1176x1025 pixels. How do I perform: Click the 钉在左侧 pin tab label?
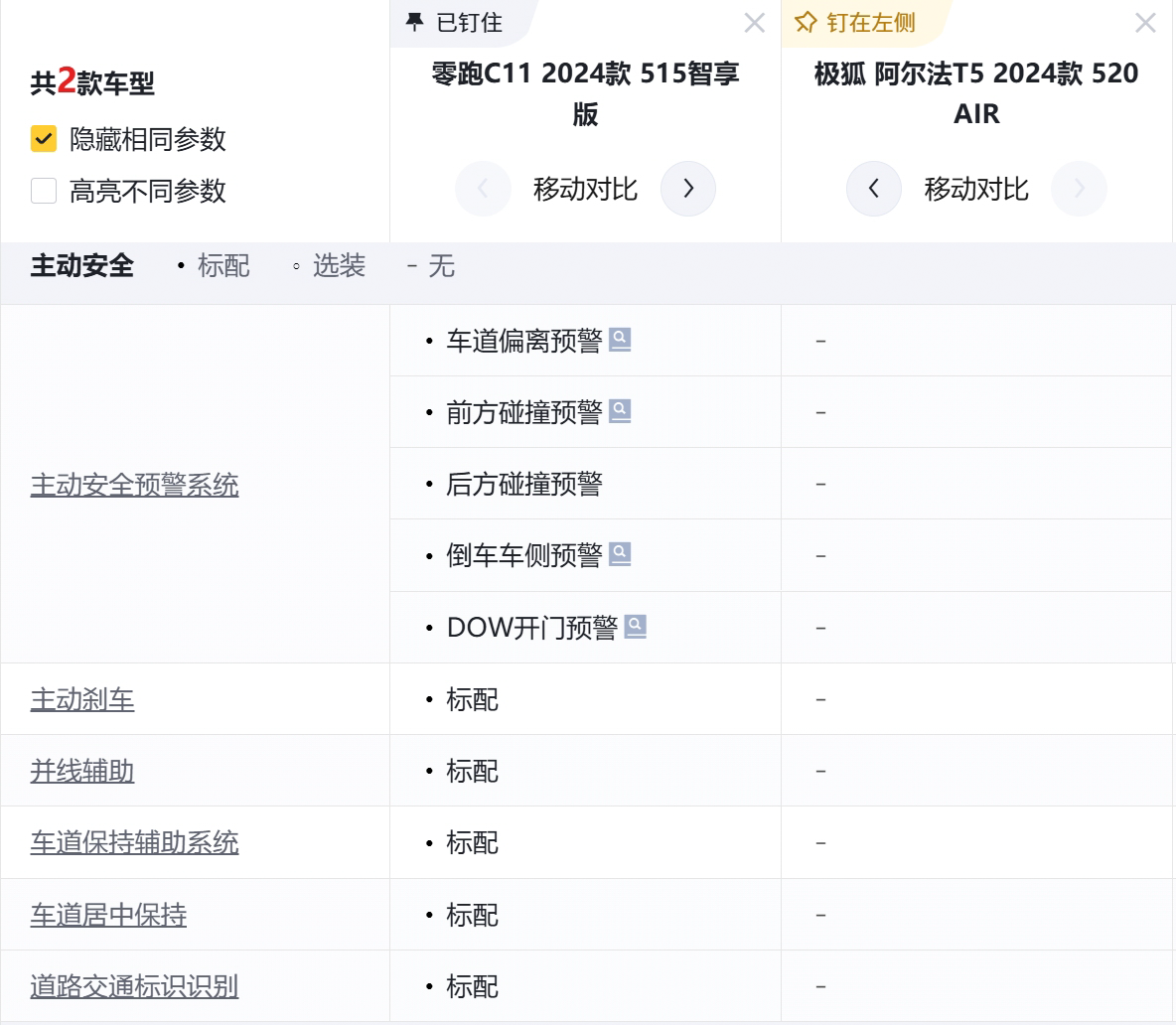871,23
